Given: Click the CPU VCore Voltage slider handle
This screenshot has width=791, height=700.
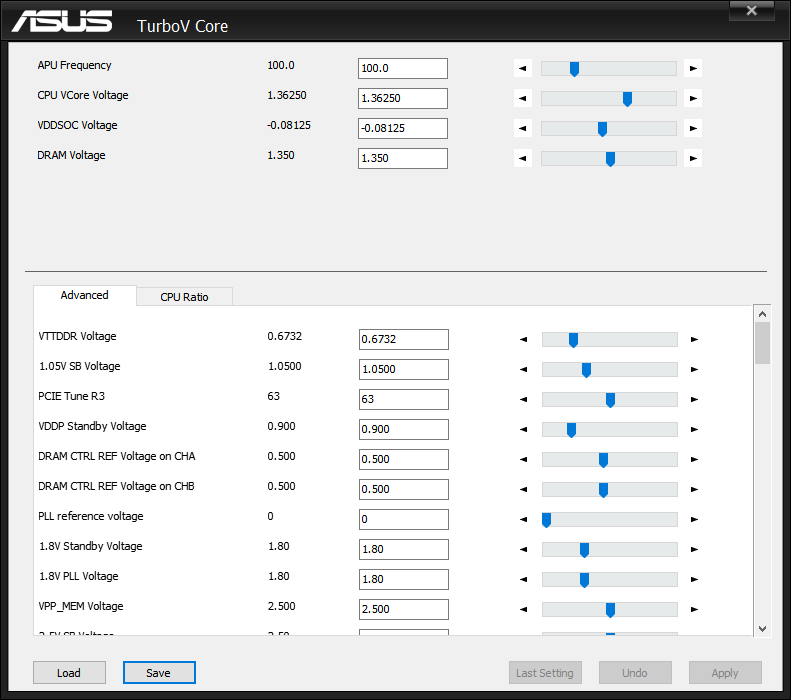Looking at the screenshot, I should pos(627,99).
